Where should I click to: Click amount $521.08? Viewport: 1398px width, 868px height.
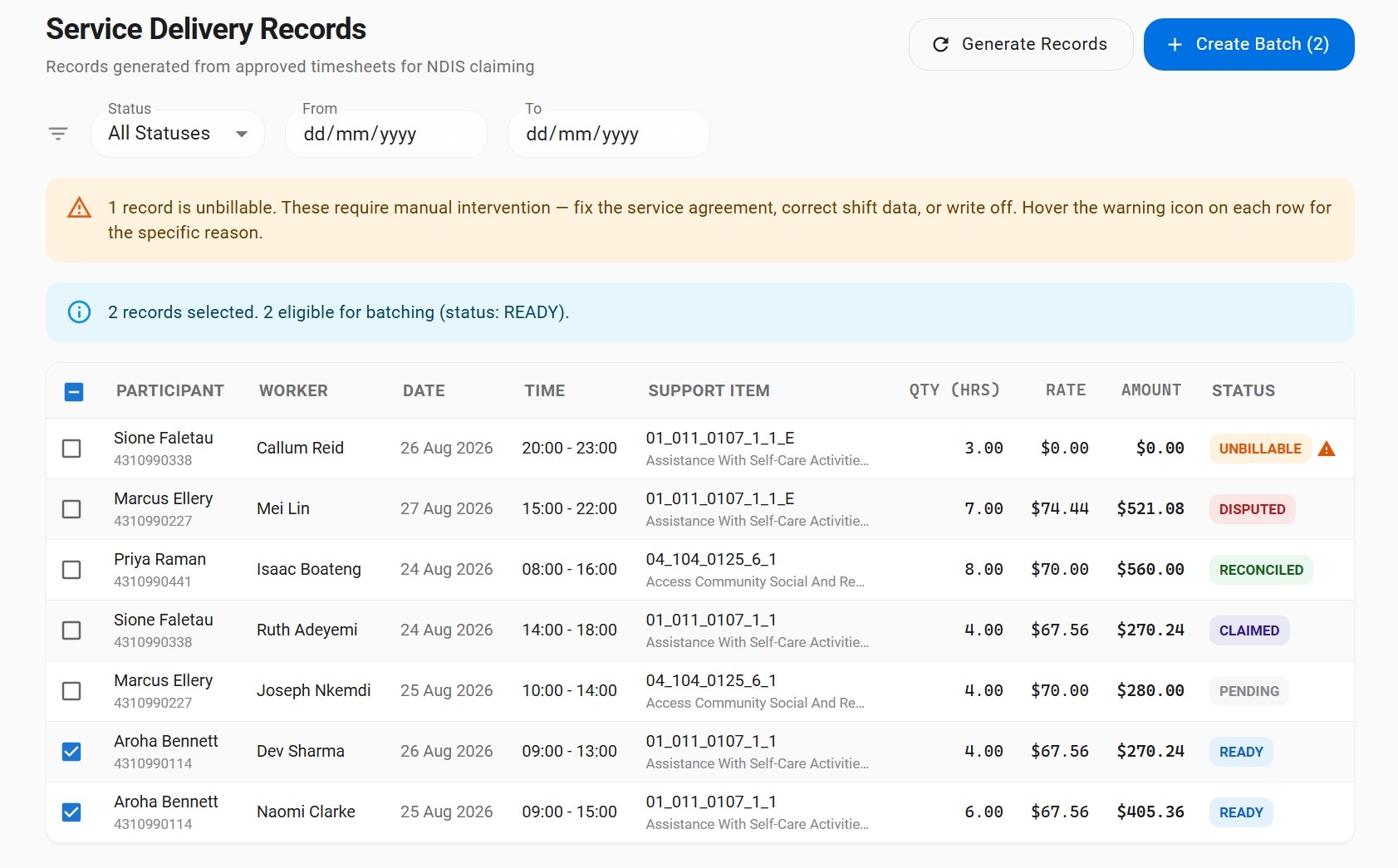click(1150, 509)
